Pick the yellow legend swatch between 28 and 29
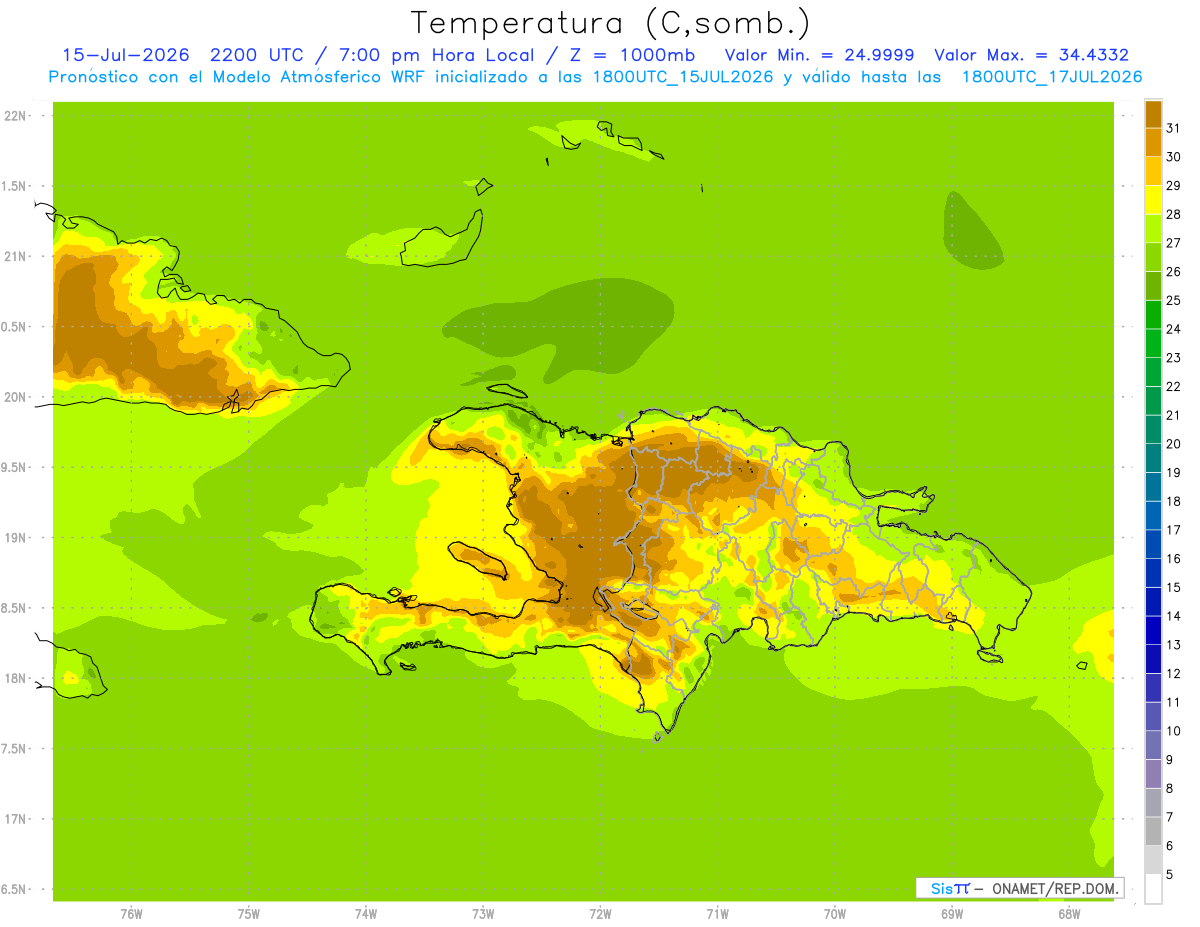Image resolution: width=1200 pixels, height=927 pixels. click(1153, 200)
